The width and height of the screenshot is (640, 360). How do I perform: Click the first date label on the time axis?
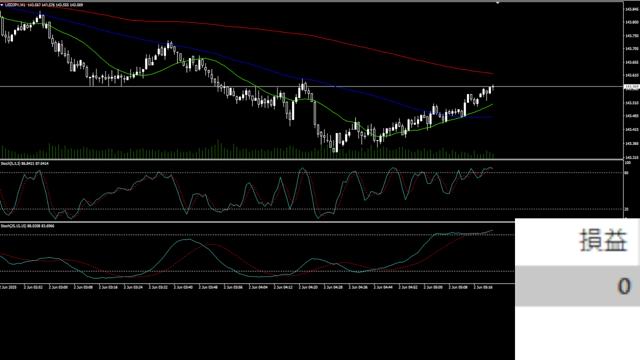pos(7,287)
